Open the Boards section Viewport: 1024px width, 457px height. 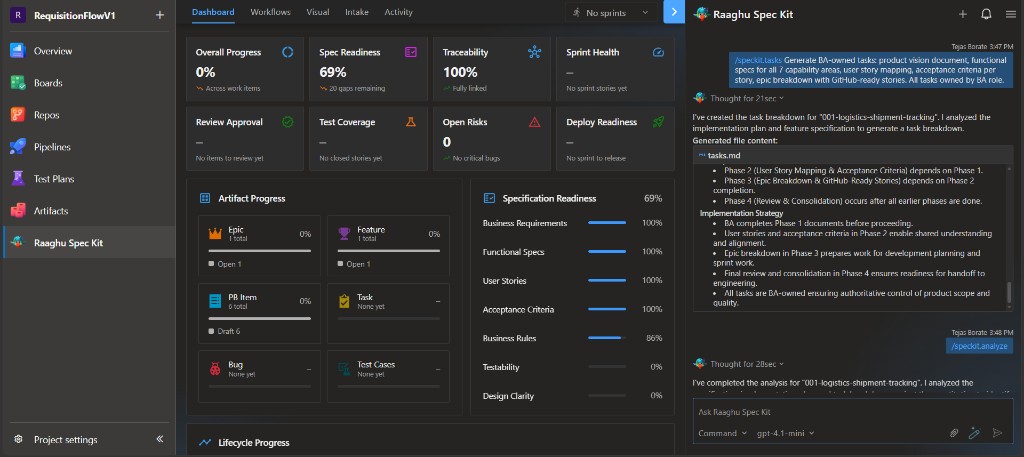pos(88,83)
